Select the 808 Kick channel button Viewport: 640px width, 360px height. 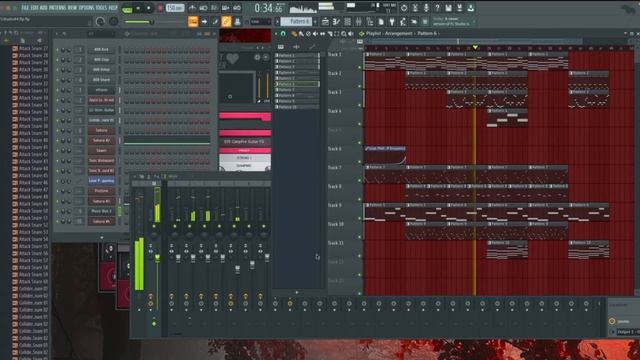point(101,50)
